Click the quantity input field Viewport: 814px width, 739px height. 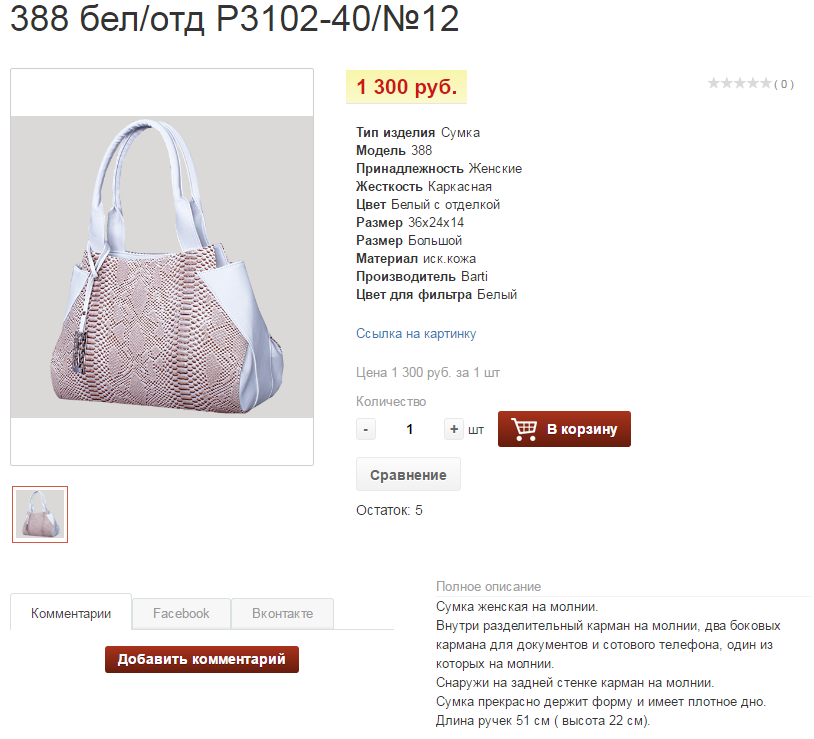coord(410,430)
